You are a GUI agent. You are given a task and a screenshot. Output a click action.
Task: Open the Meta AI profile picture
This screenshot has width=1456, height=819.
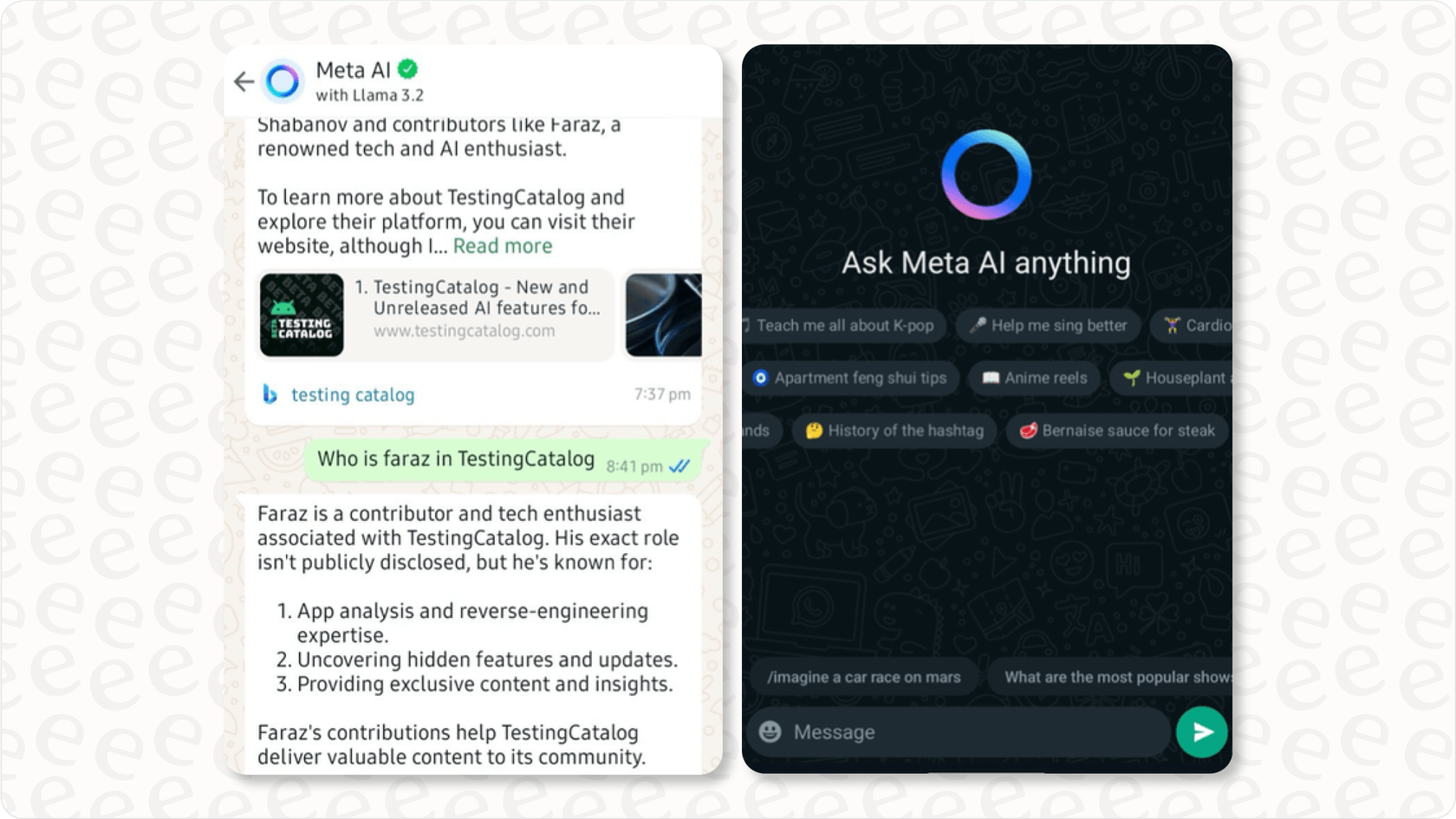coord(282,81)
